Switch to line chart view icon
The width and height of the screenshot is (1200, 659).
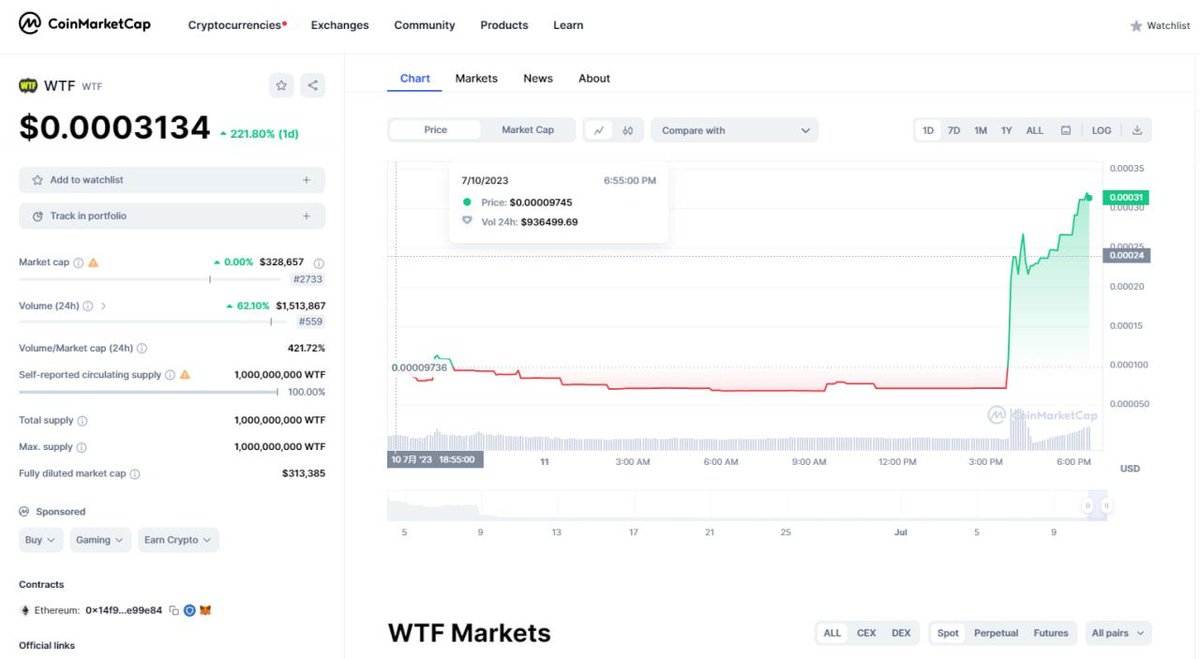click(x=598, y=130)
